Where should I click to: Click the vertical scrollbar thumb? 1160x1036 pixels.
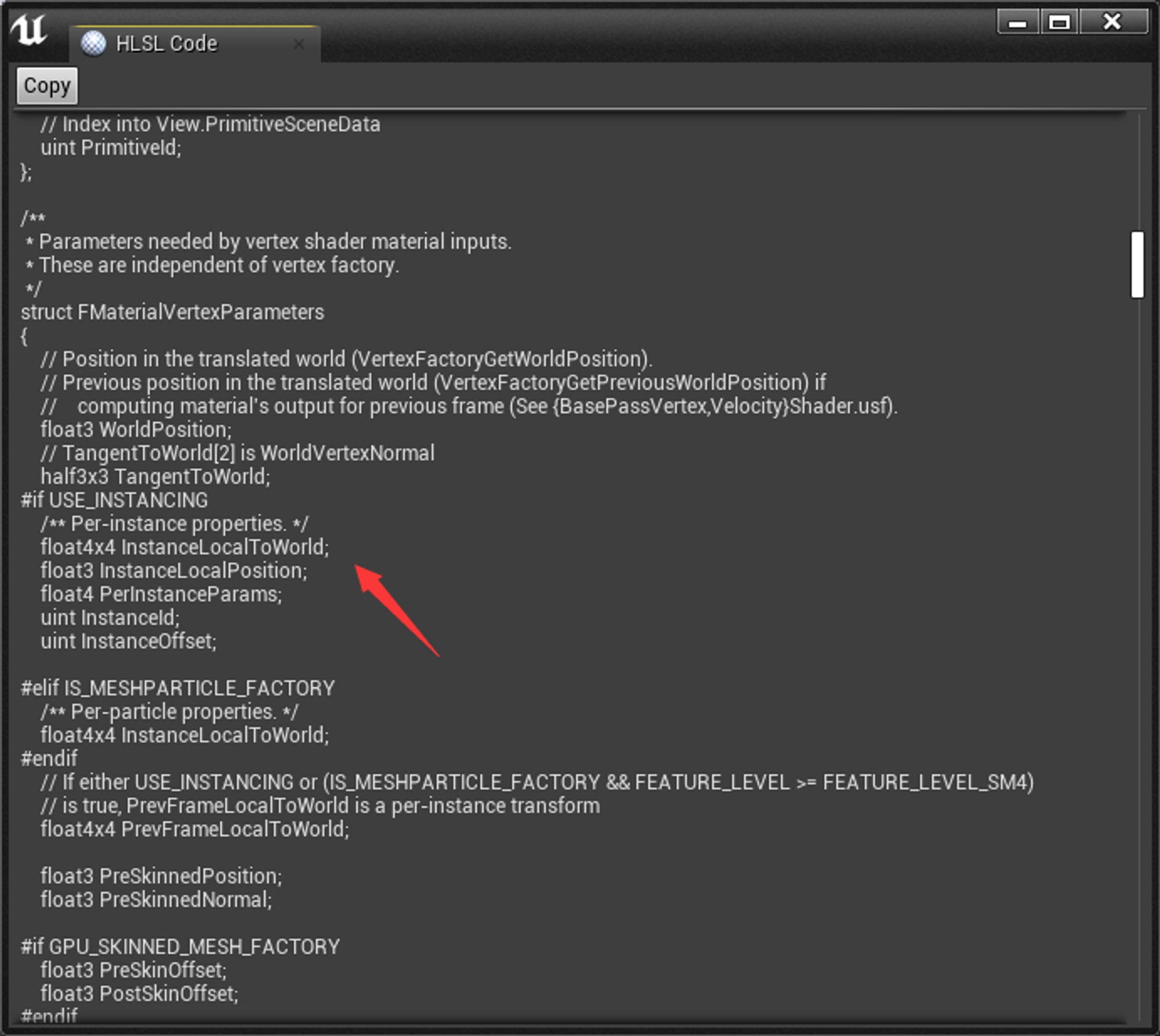point(1137,265)
